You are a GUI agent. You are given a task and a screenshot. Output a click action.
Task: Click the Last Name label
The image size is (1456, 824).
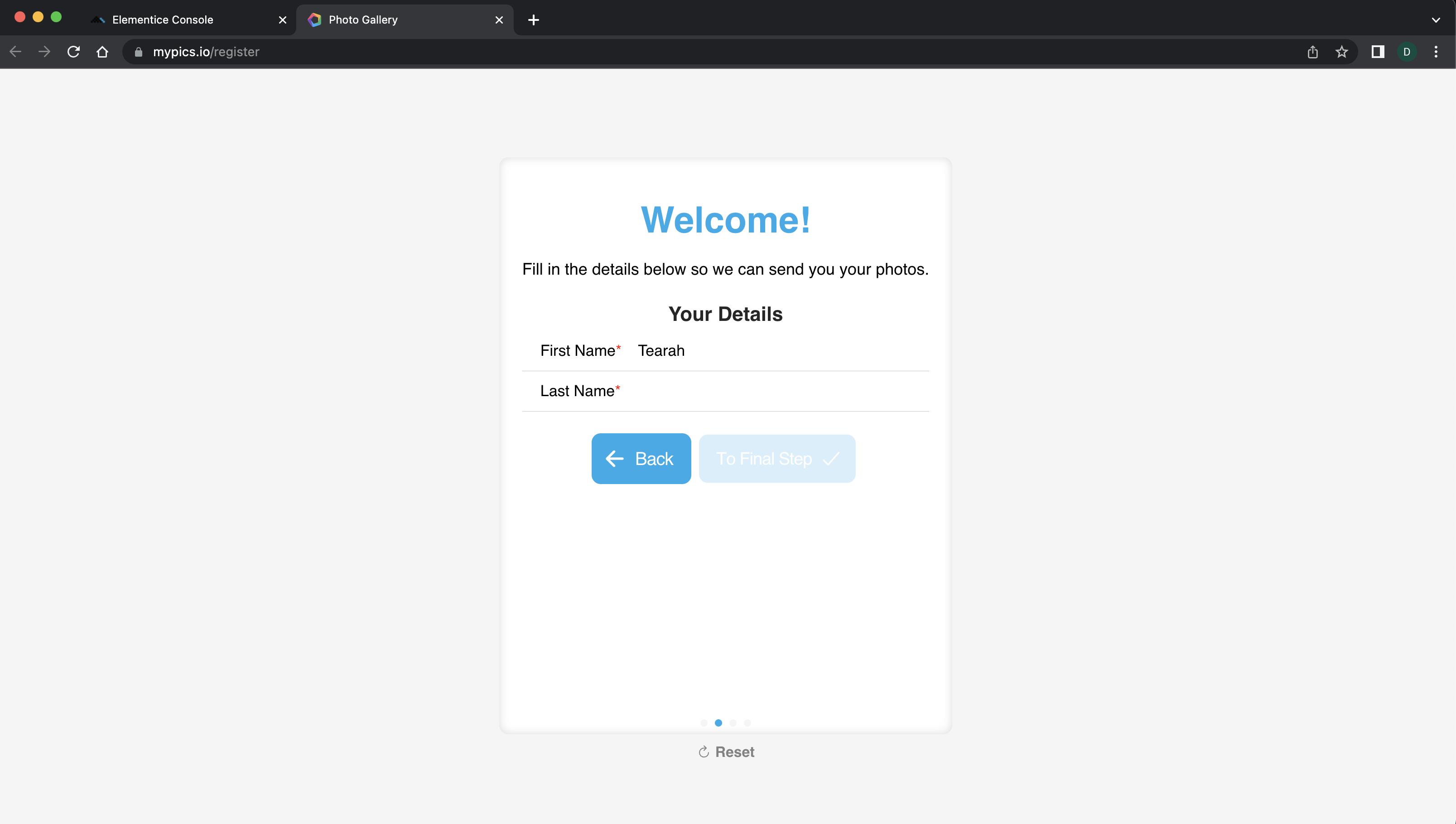(580, 391)
